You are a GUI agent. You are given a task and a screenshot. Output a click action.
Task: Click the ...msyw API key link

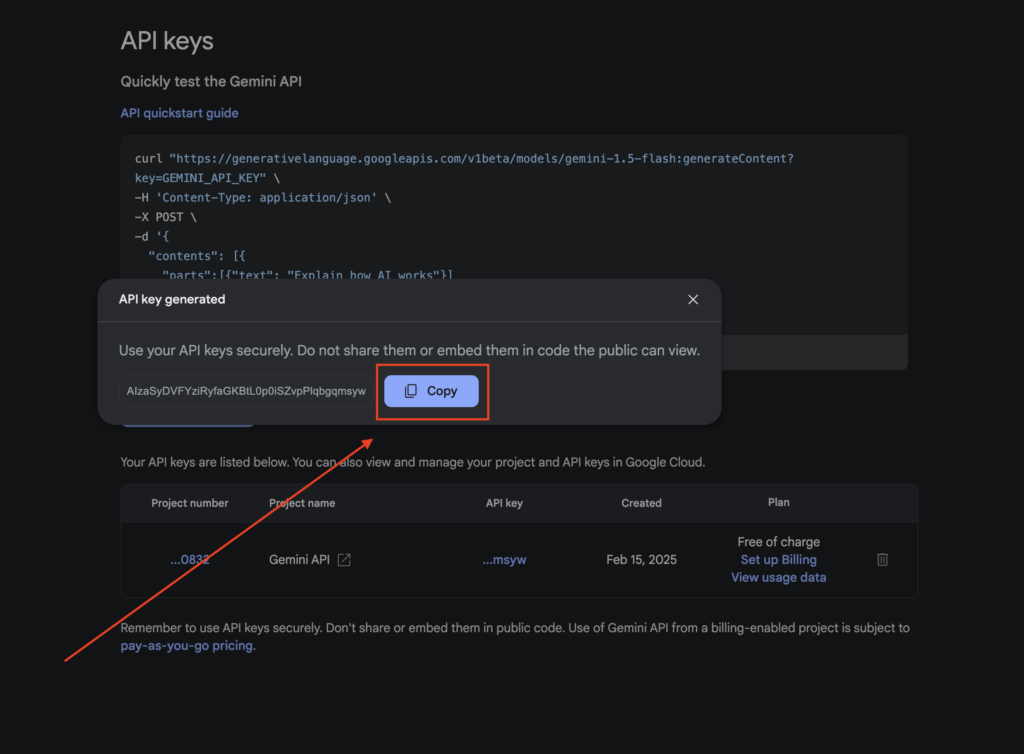(x=504, y=559)
